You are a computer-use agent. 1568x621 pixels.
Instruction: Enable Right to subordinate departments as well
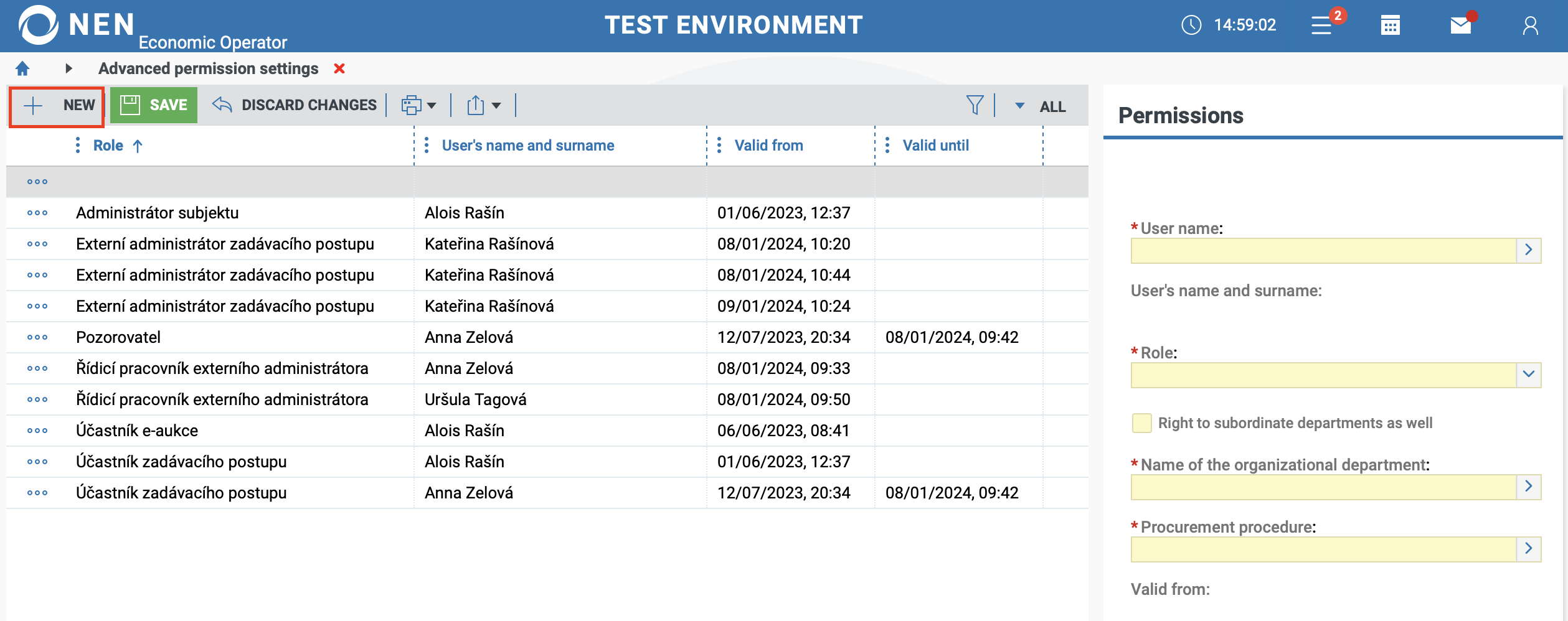point(1141,423)
